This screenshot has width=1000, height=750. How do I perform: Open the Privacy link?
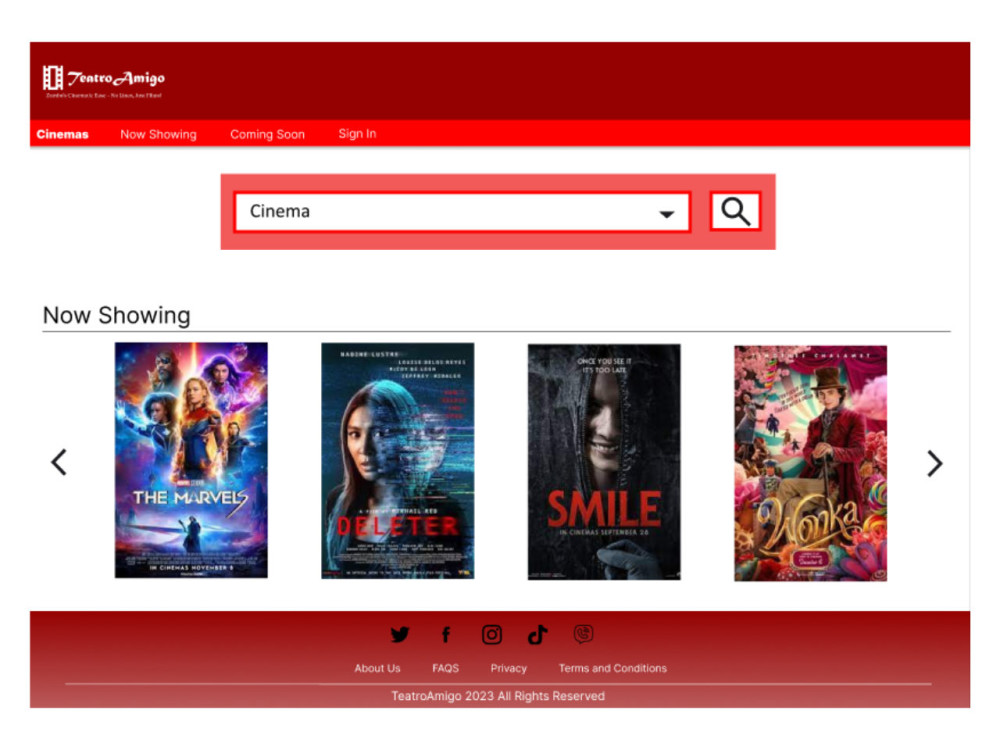[x=509, y=668]
